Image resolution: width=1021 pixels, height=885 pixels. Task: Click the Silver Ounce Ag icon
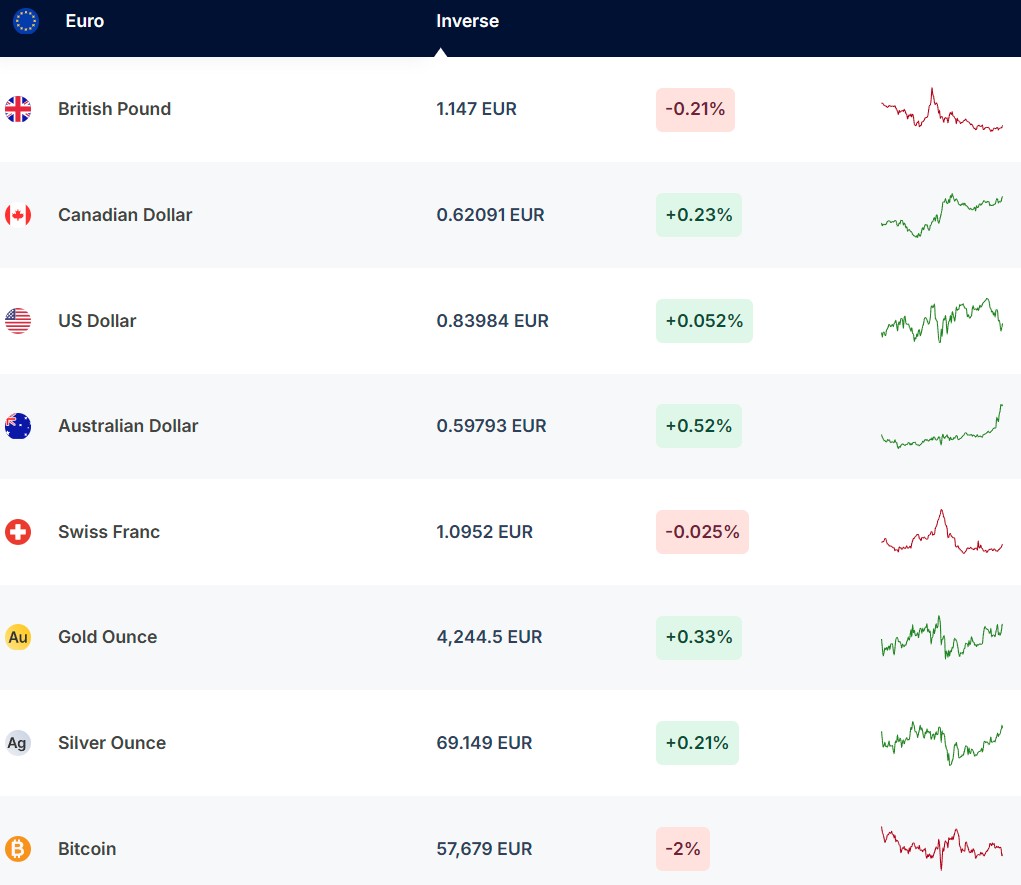(18, 743)
